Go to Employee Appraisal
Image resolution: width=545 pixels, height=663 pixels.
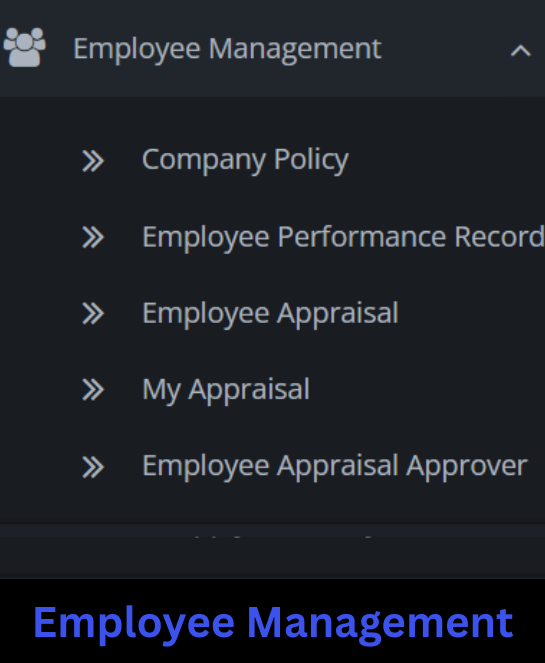pos(270,314)
